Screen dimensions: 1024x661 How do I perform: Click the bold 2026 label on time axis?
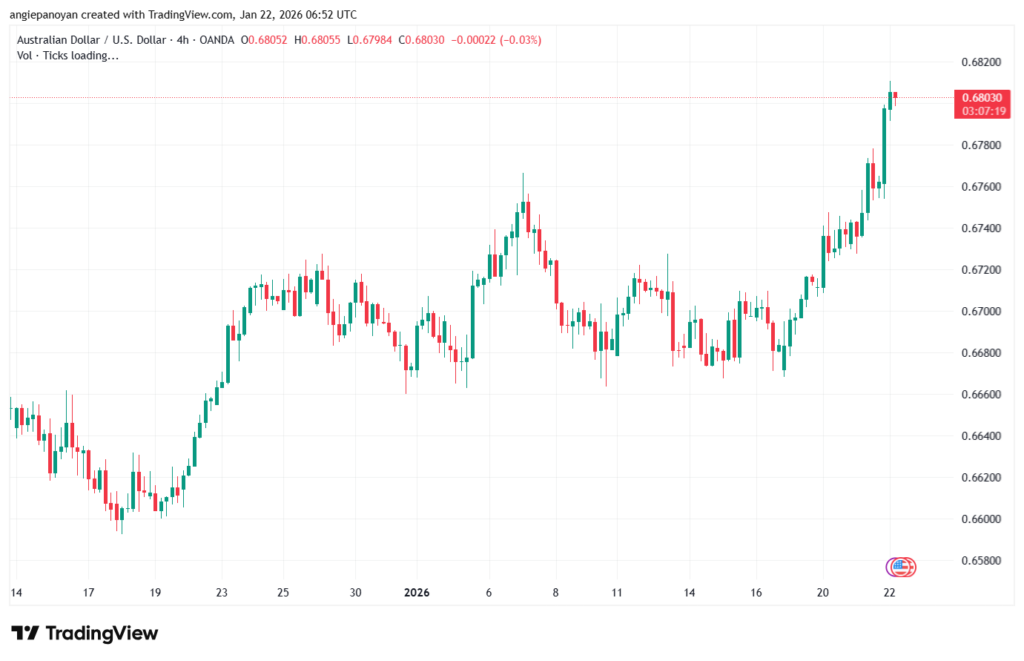416,592
